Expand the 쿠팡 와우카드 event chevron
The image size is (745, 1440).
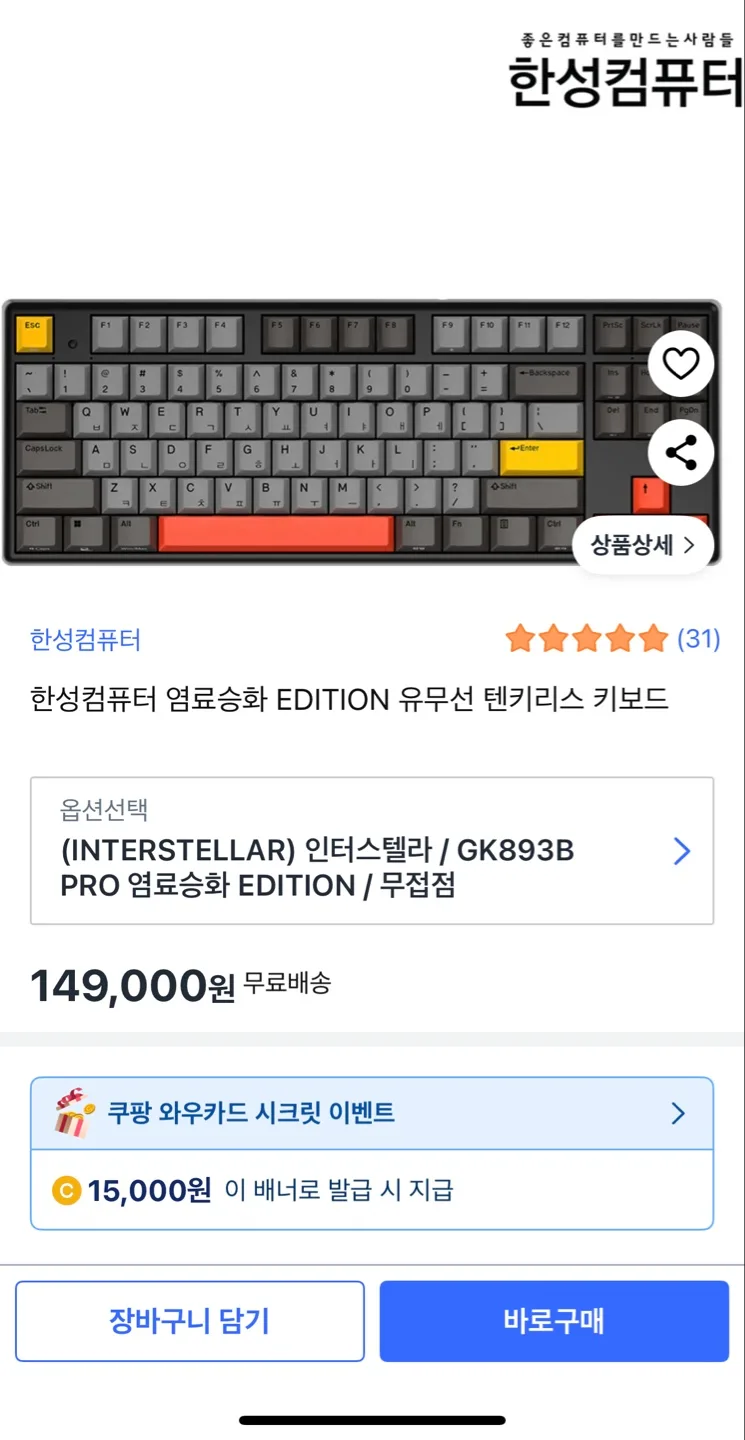(678, 1113)
